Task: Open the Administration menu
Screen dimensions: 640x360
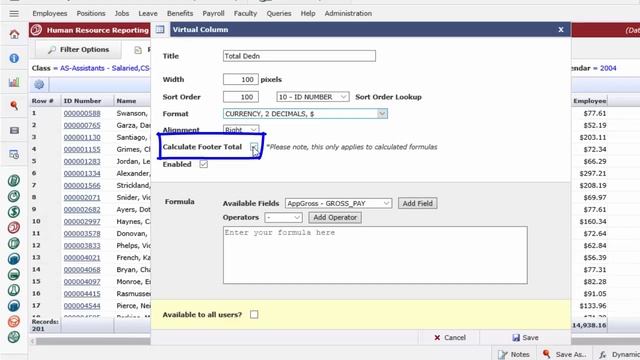Action: (x=348, y=13)
